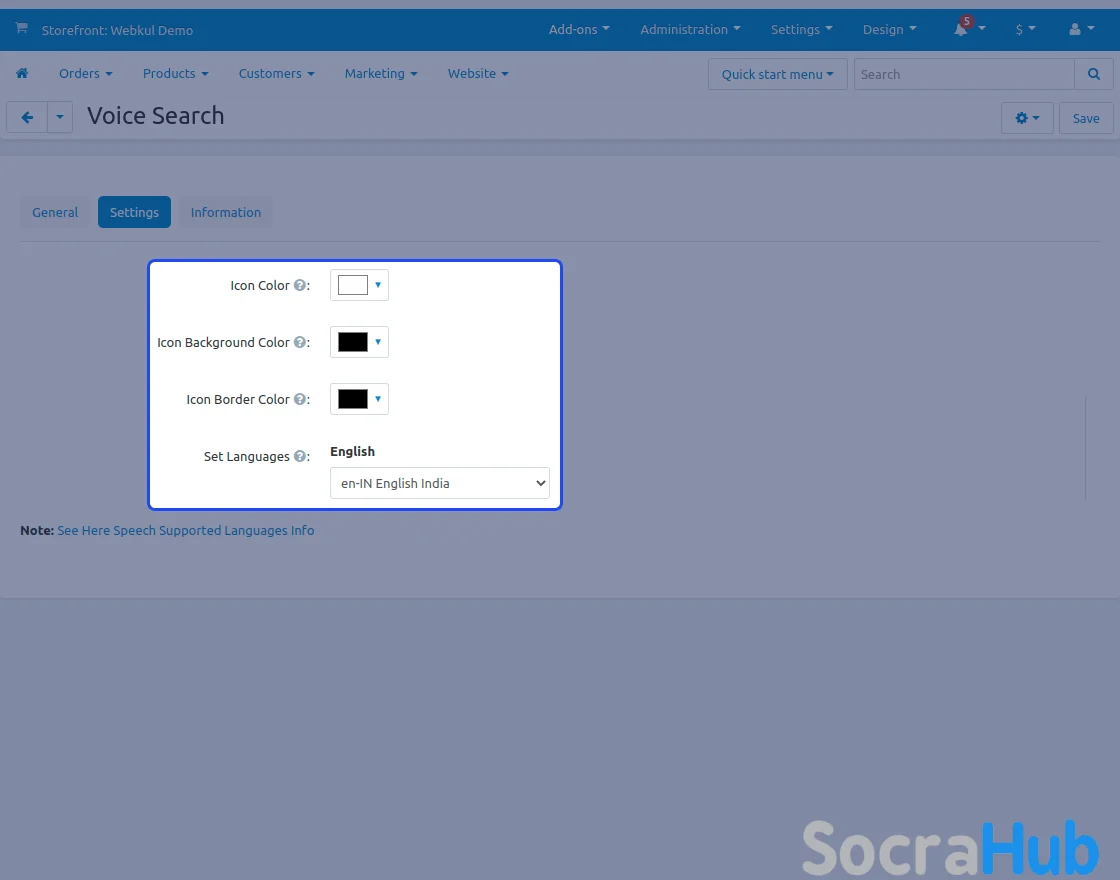
Task: Expand the dropdown beside back arrow
Action: click(60, 118)
